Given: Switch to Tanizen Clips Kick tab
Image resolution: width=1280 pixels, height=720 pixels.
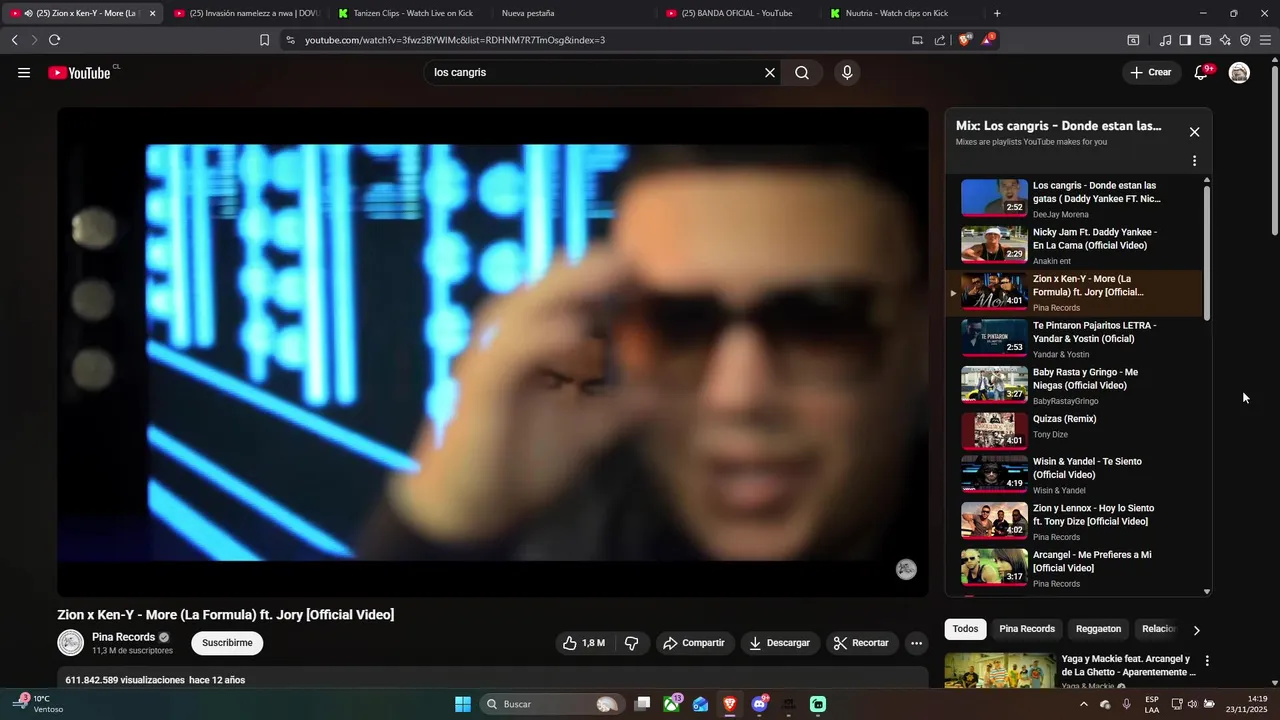Looking at the screenshot, I should (x=410, y=13).
